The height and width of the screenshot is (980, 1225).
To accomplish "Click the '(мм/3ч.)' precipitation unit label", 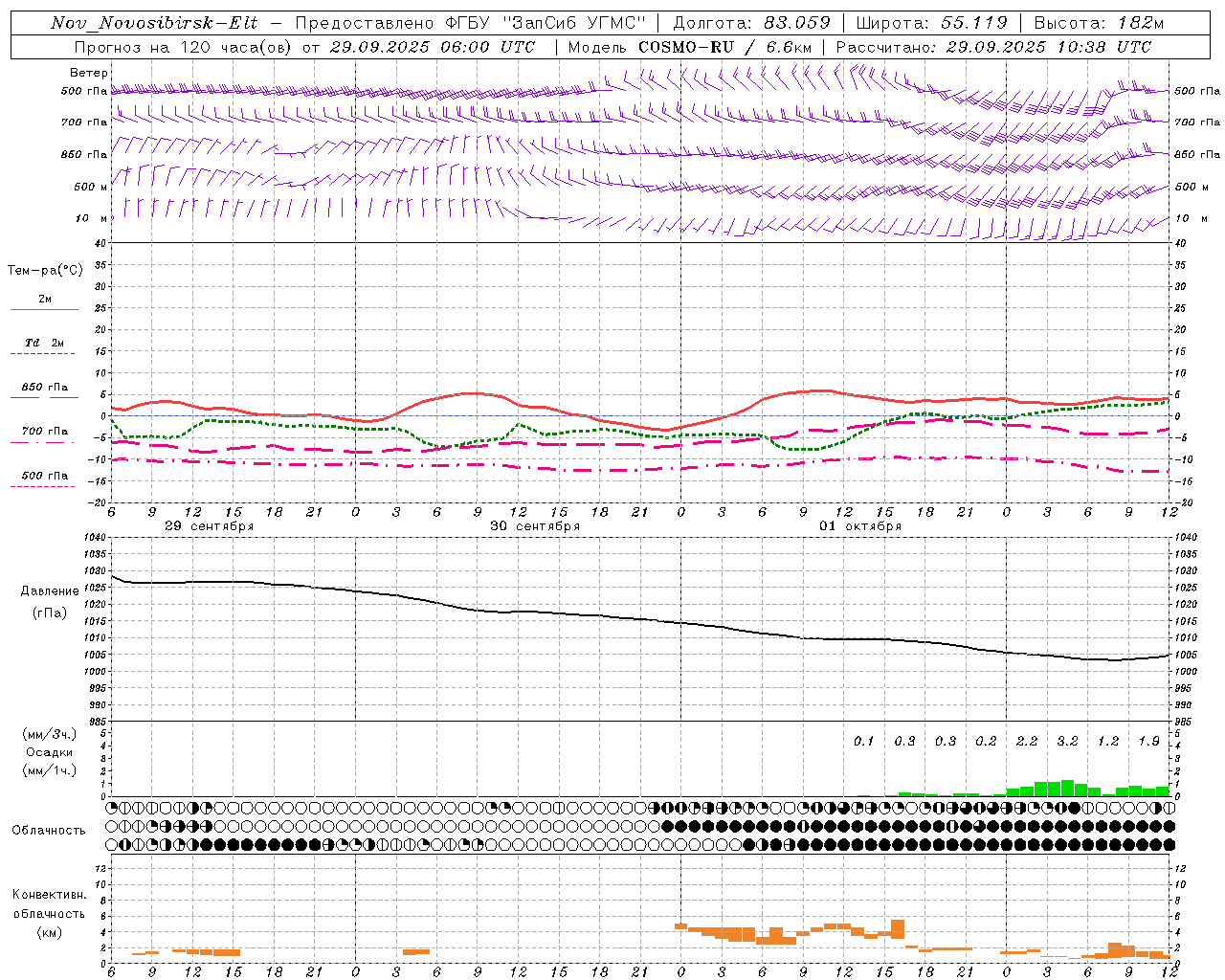I will (50, 734).
